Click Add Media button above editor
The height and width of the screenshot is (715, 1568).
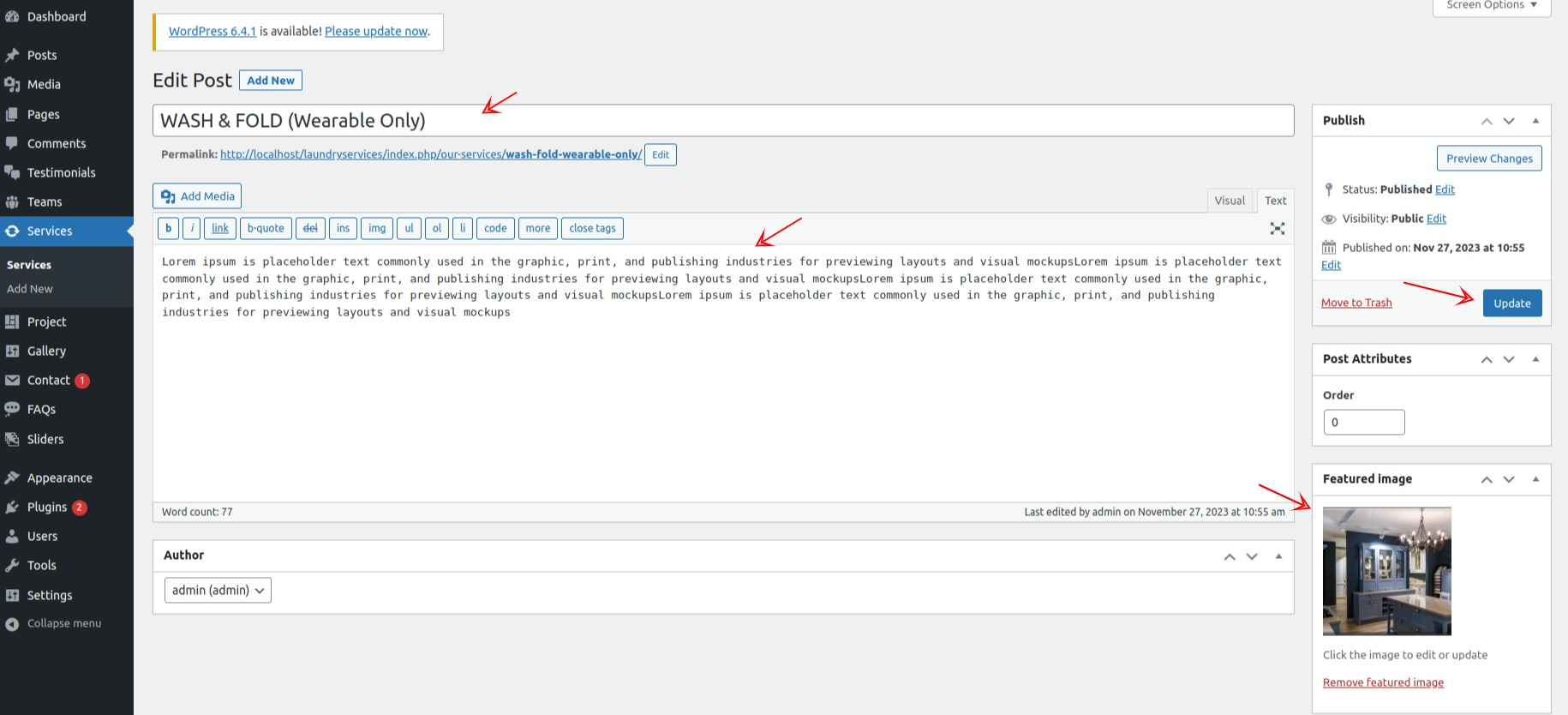click(197, 195)
